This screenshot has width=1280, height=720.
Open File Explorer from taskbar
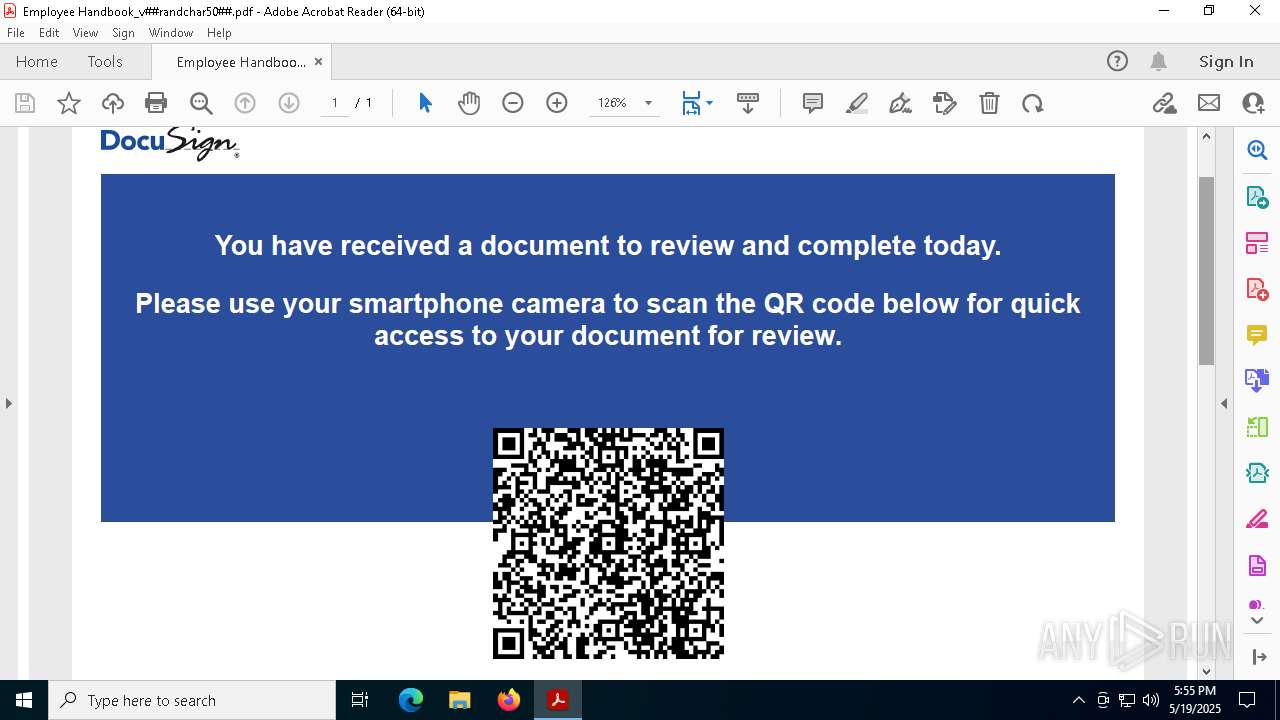(460, 700)
